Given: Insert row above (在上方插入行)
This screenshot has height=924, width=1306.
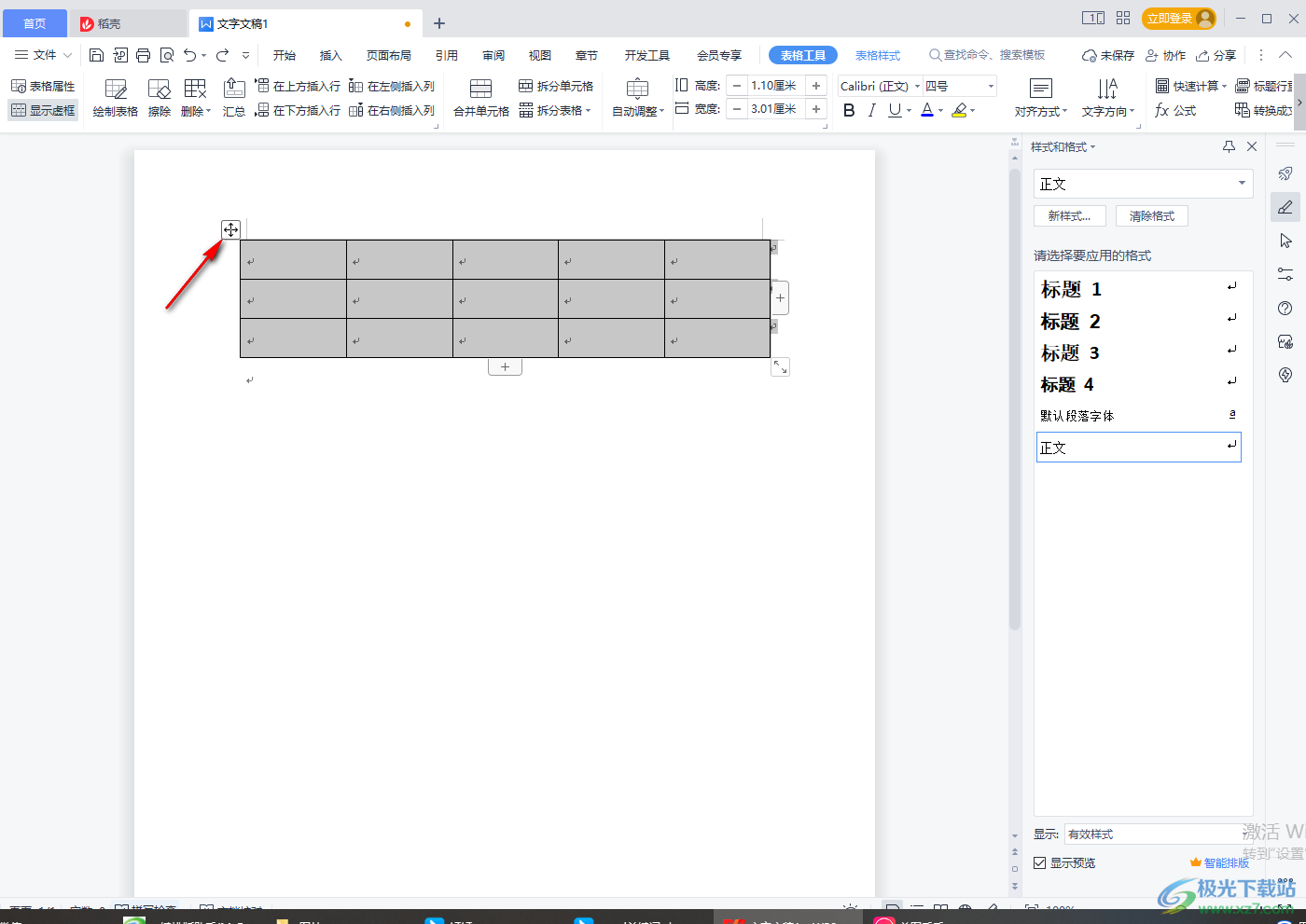Looking at the screenshot, I should point(298,86).
